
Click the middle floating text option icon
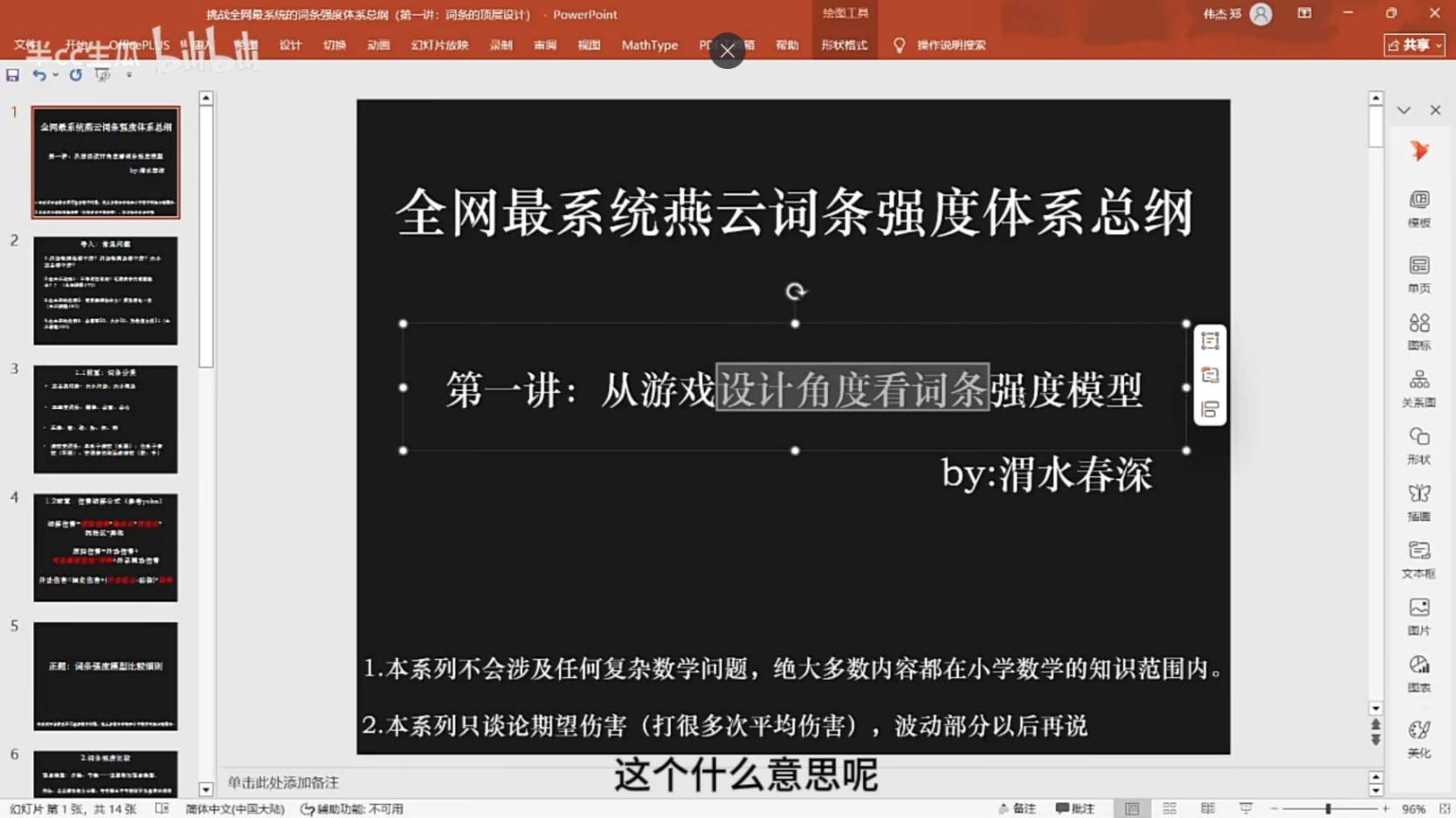(1210, 375)
